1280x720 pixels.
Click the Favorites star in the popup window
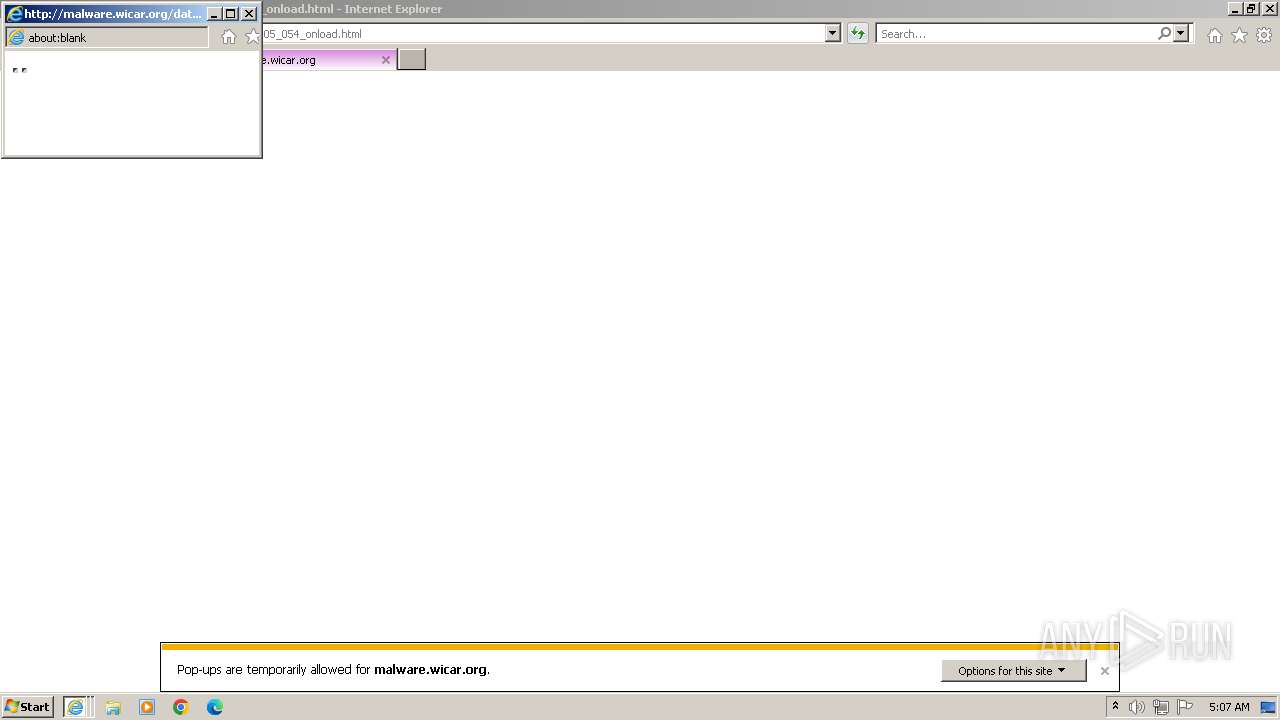pyautogui.click(x=253, y=37)
